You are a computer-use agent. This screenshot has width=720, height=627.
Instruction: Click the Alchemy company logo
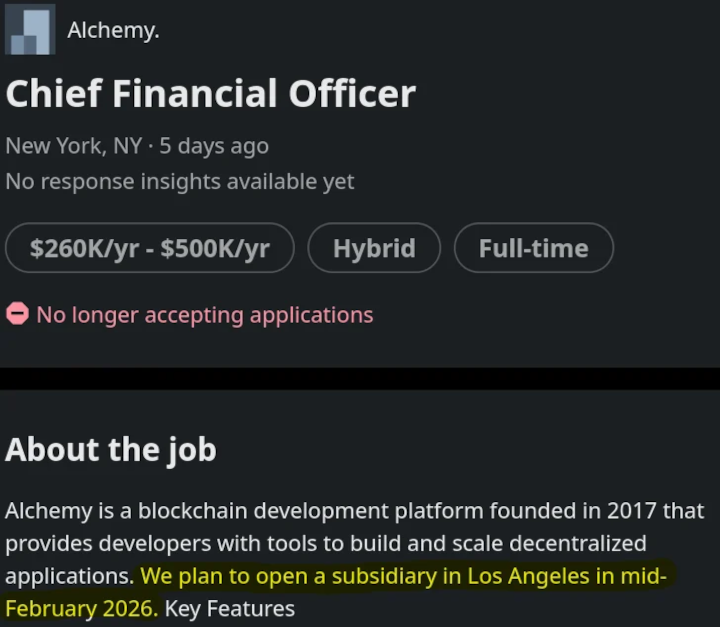30,30
